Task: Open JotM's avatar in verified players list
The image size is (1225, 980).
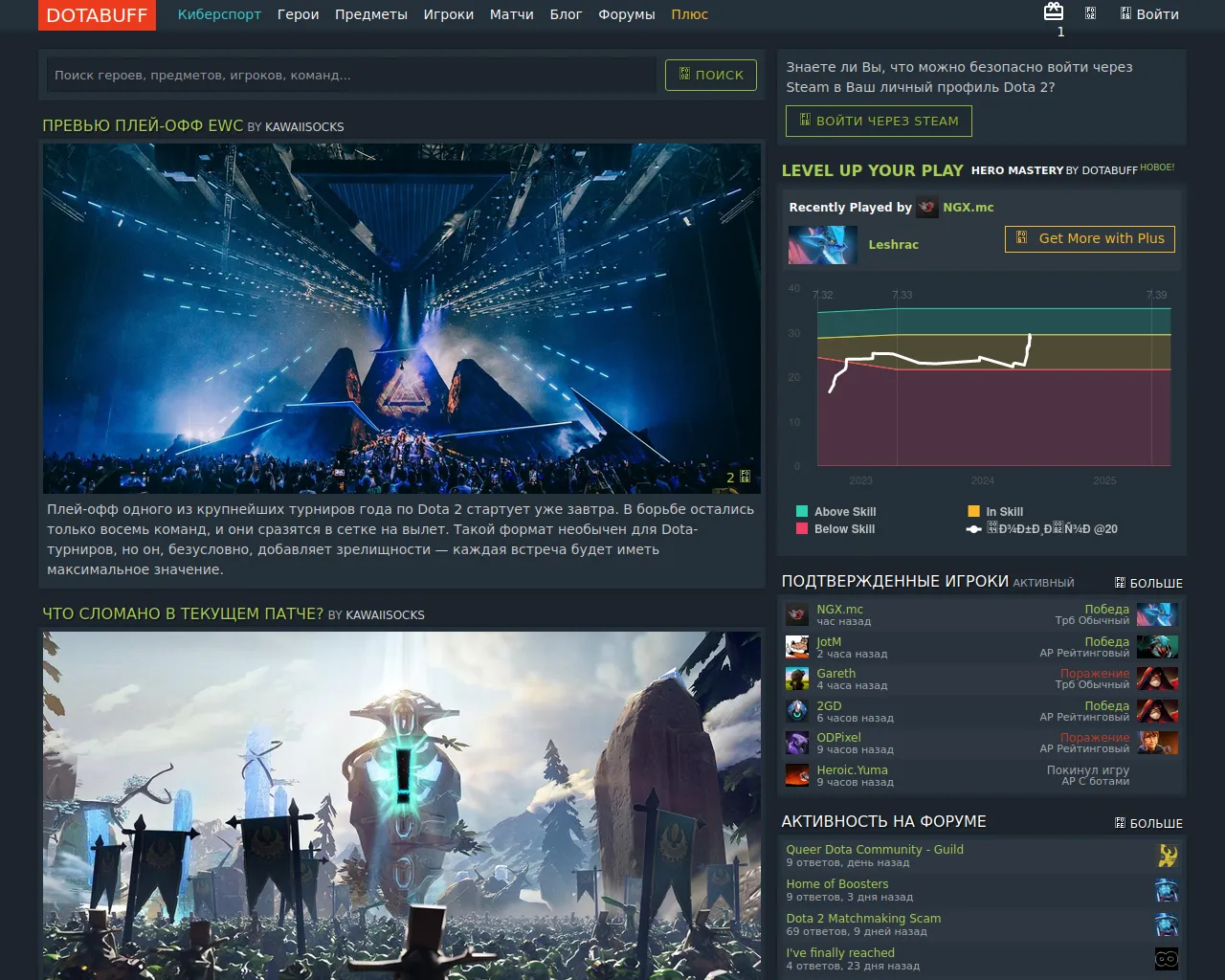Action: 797,647
